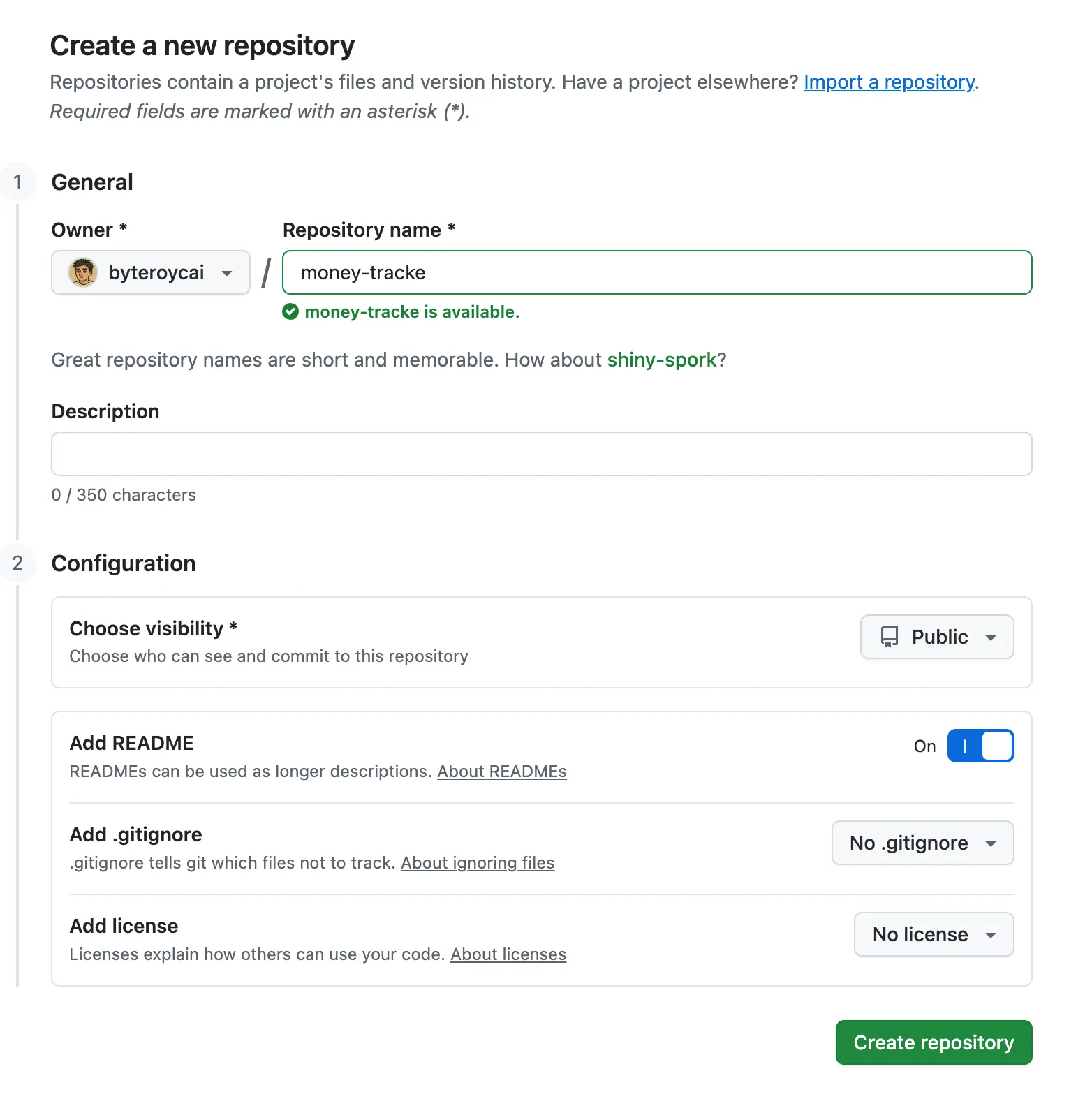Open the Choose visibility dropdown

[937, 636]
